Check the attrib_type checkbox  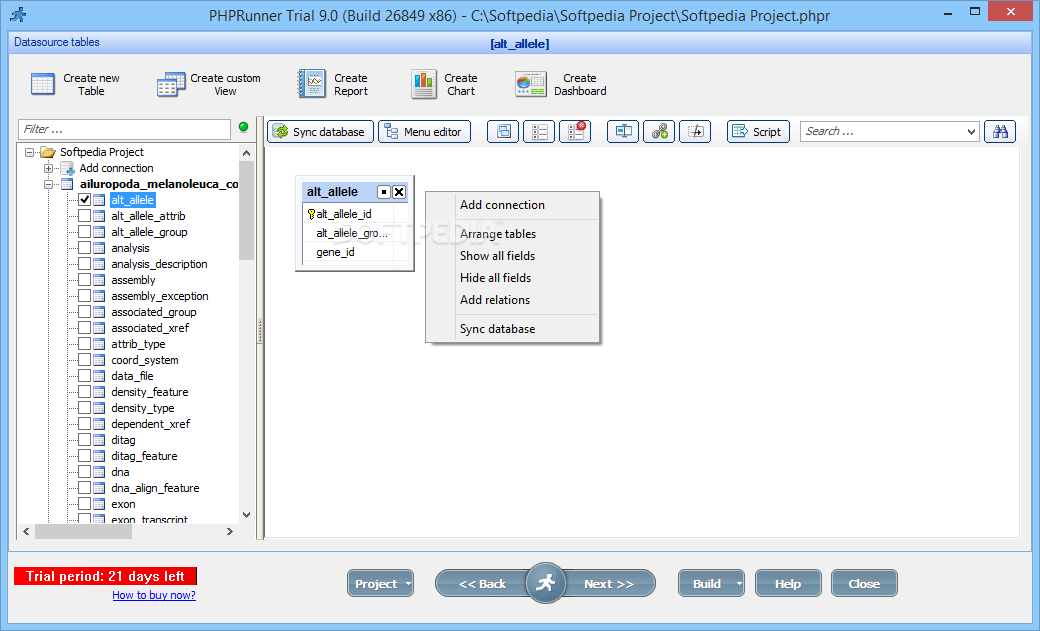(x=84, y=344)
